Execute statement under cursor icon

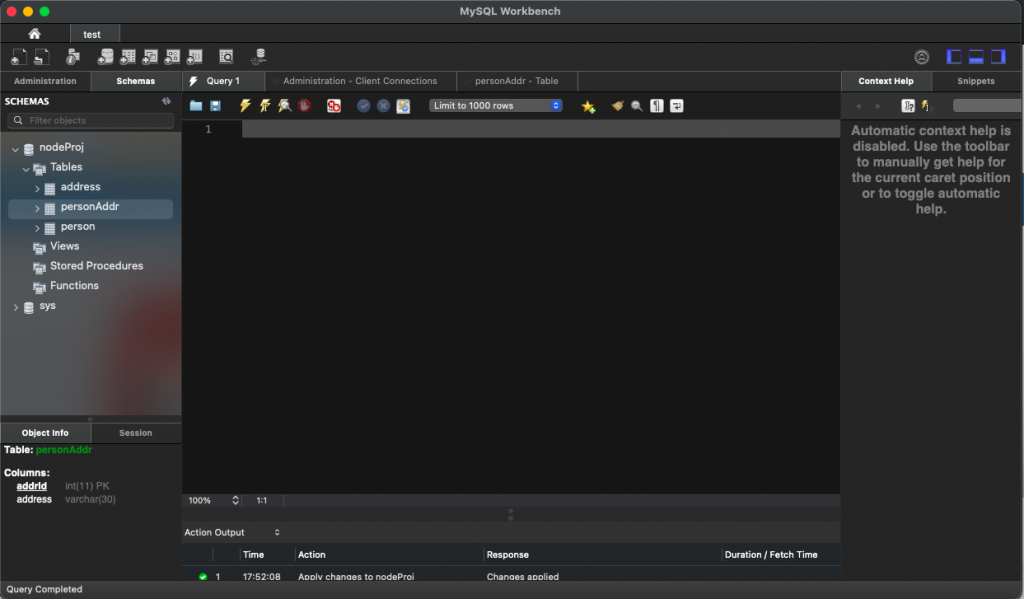[264, 106]
